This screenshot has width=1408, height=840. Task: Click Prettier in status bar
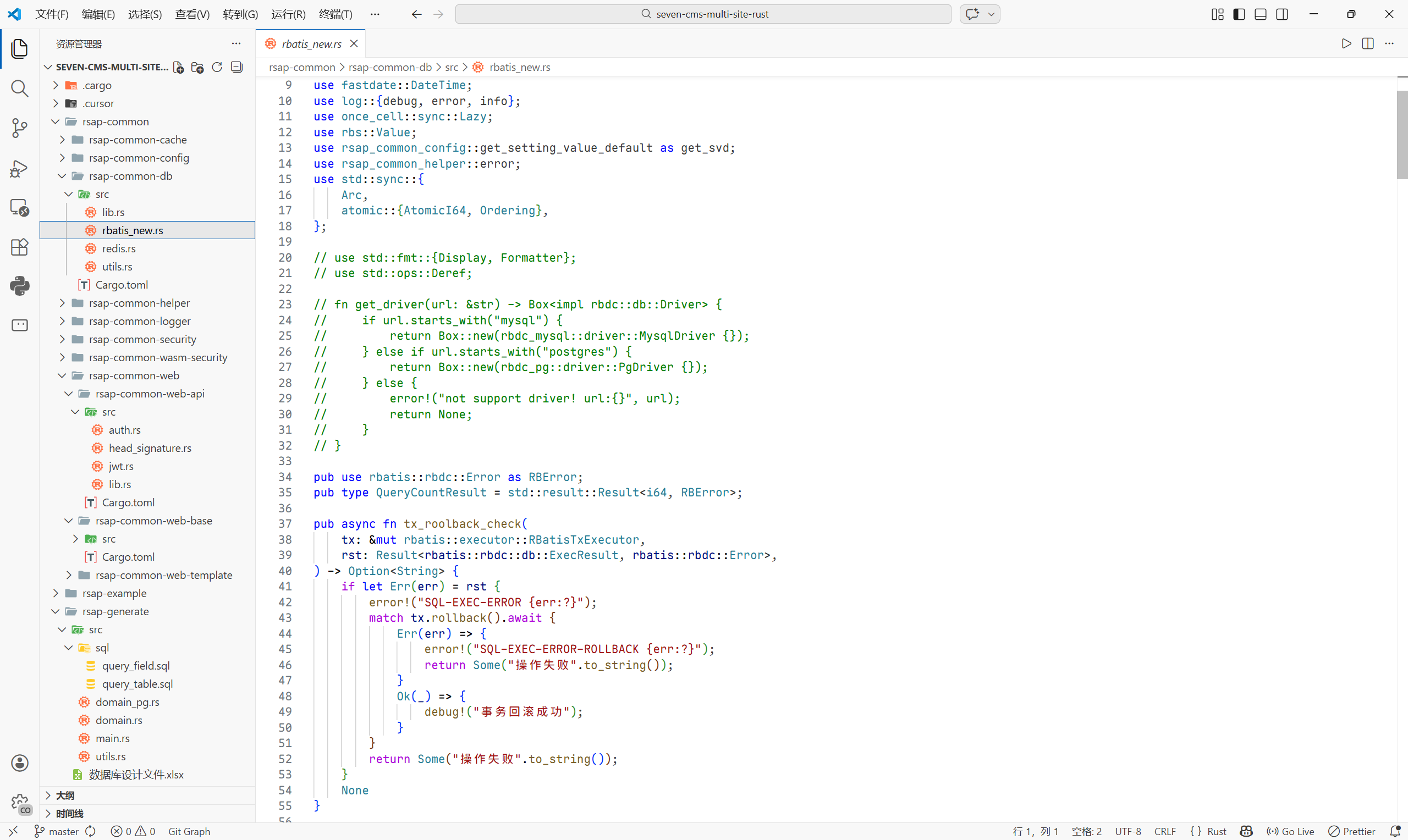tap(1352, 831)
